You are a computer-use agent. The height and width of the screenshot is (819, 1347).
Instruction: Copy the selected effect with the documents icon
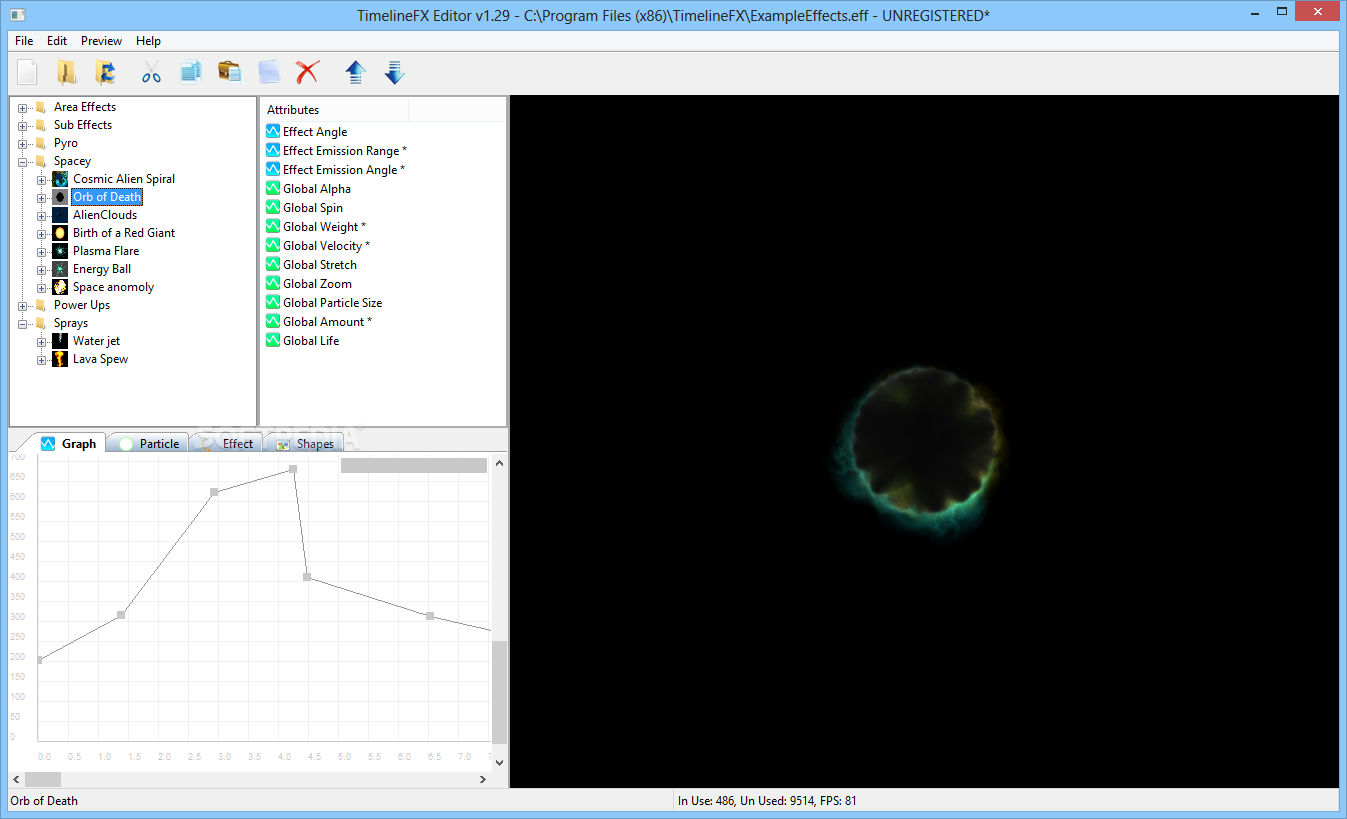190,72
